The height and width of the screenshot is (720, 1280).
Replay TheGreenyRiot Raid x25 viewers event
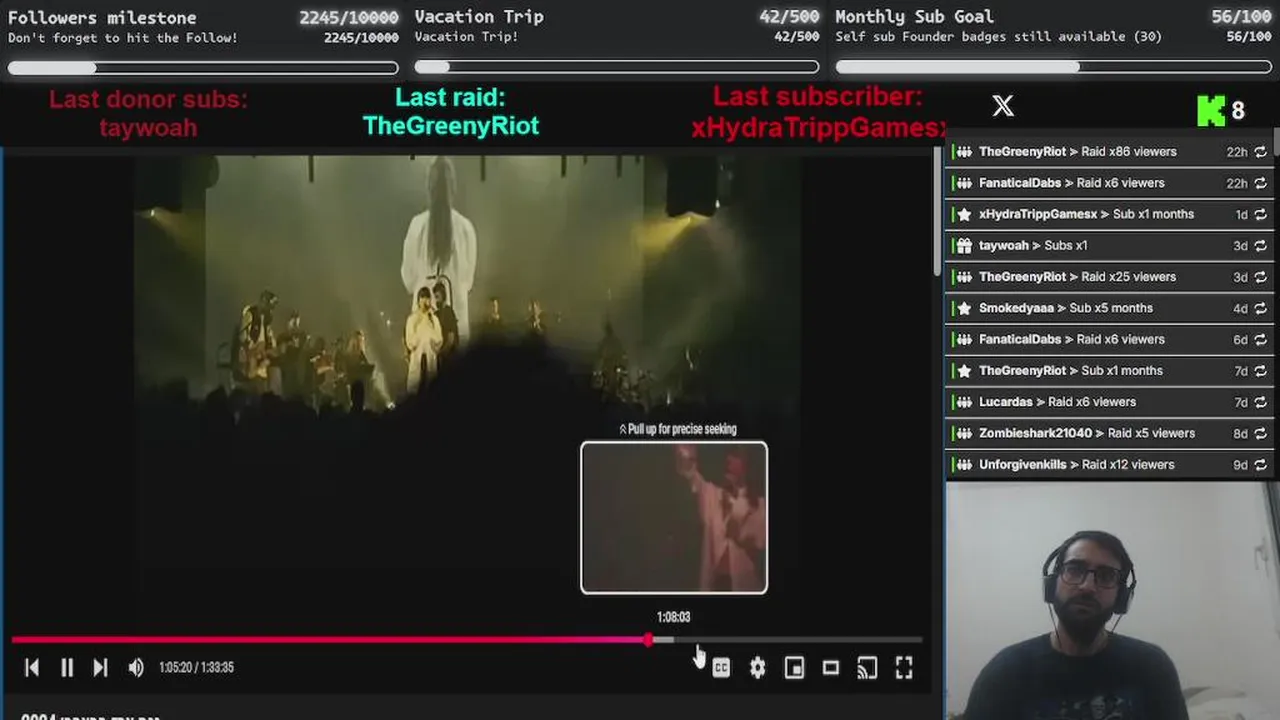(1260, 277)
